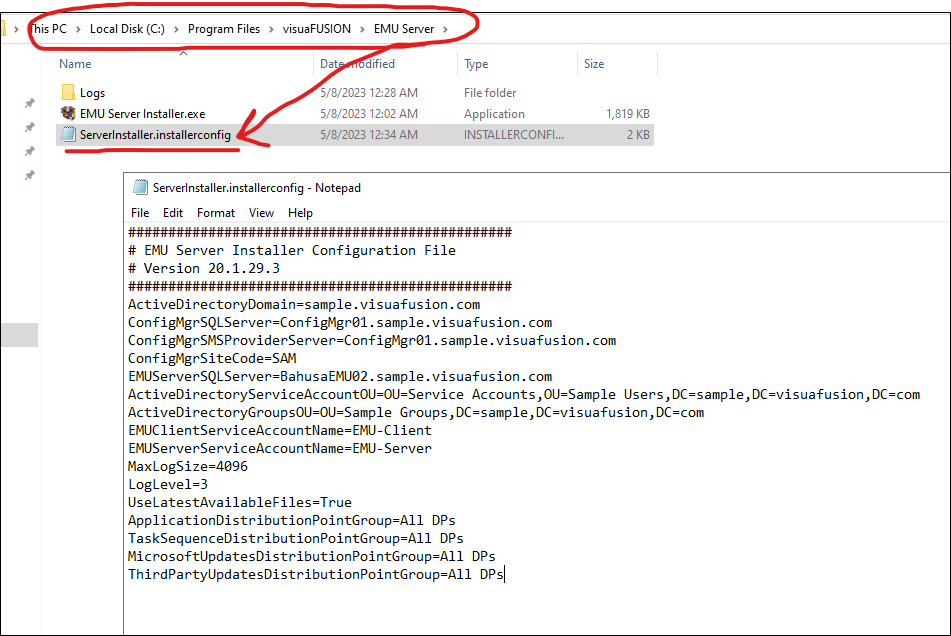Viewport: 951px width, 636px height.
Task: Open the Notepad View menu
Action: [x=261, y=213]
